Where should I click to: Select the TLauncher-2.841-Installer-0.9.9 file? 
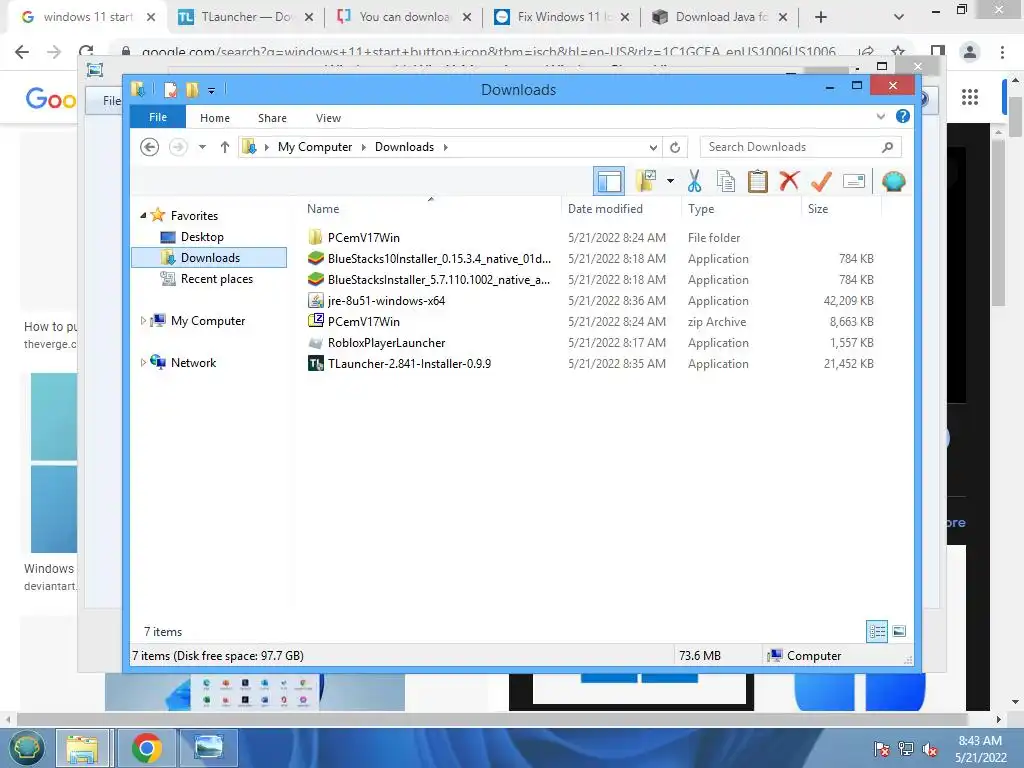pyautogui.click(x=590, y=364)
